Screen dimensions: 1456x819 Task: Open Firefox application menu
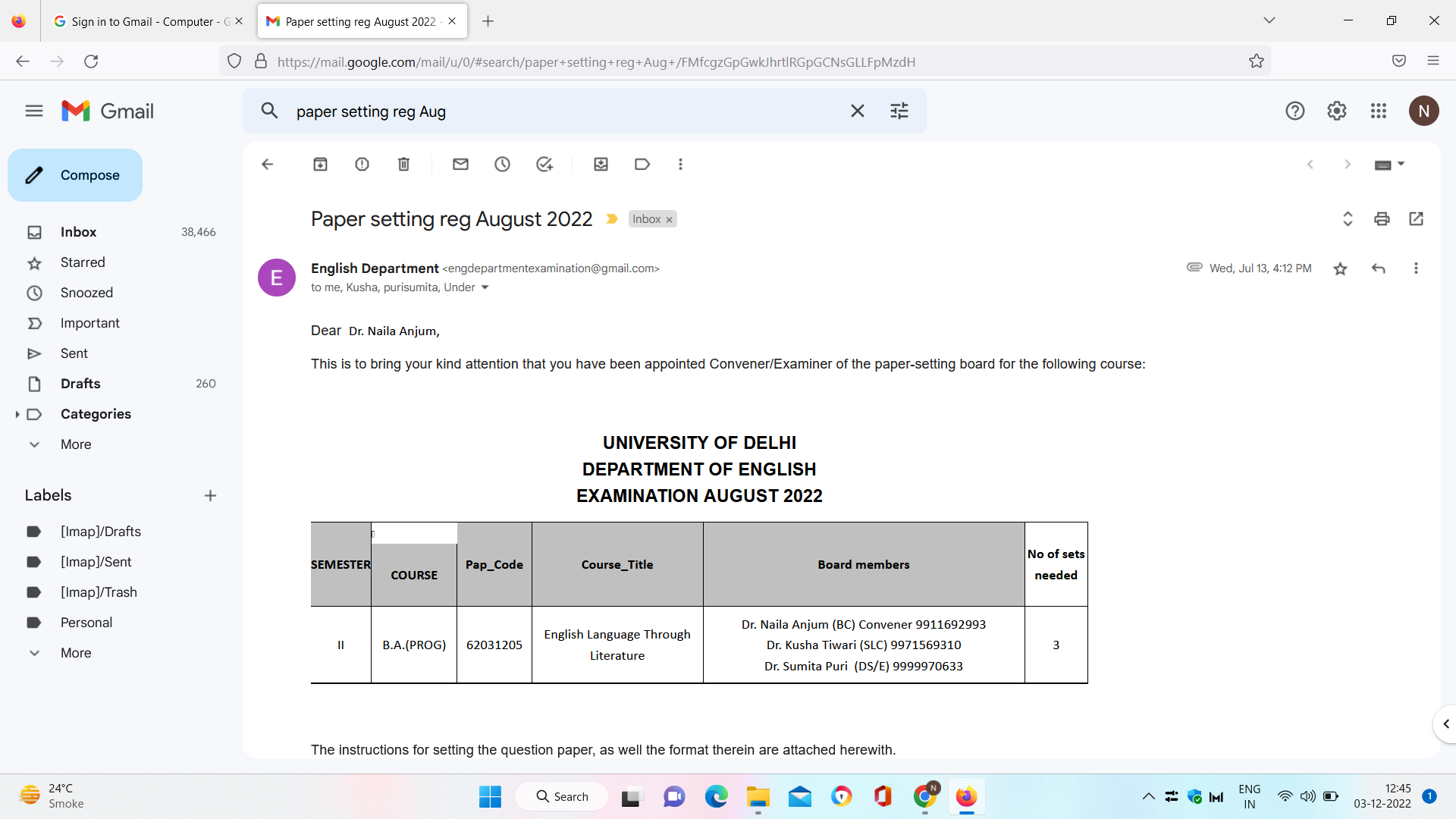click(x=1433, y=61)
